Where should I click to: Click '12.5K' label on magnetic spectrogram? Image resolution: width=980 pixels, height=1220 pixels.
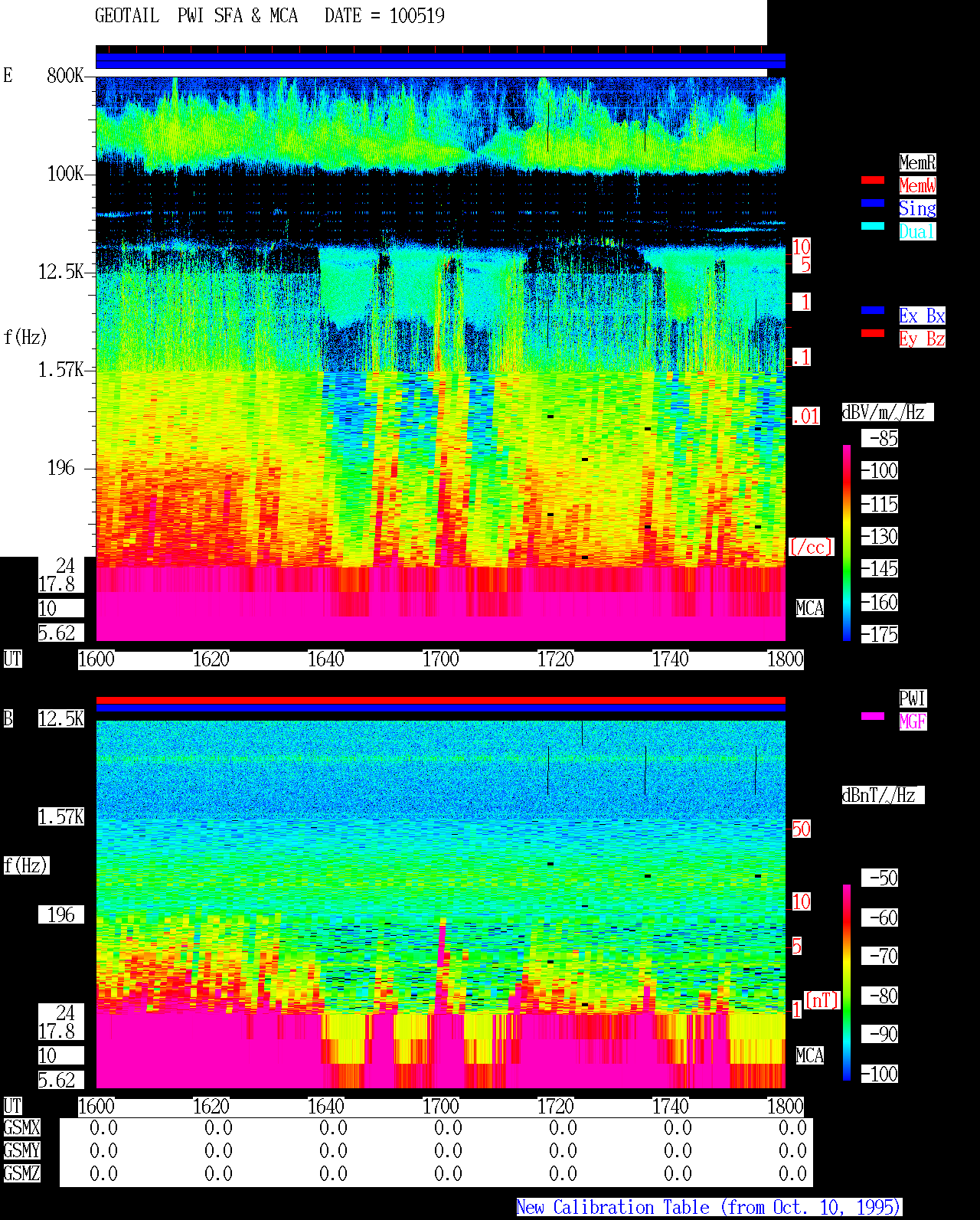pyautogui.click(x=61, y=718)
